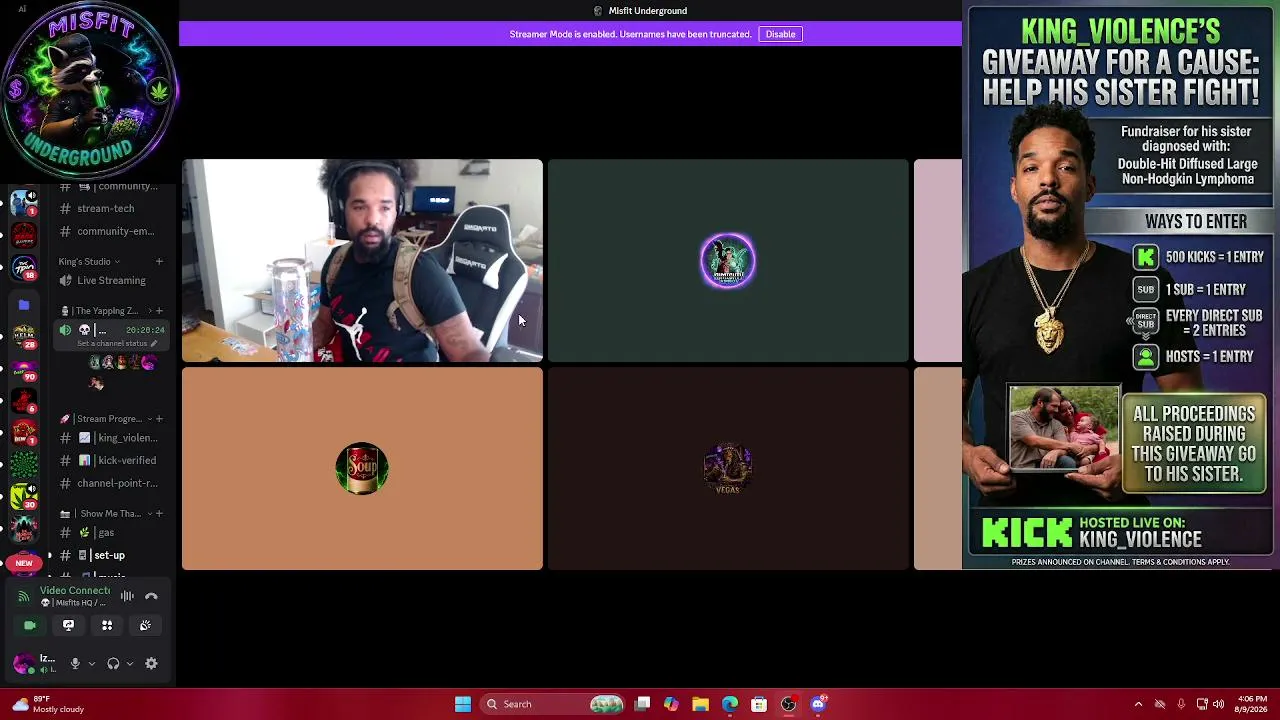This screenshot has width=1280, height=720.
Task: Add a channel to Show Me Tha… category
Action: 158,514
